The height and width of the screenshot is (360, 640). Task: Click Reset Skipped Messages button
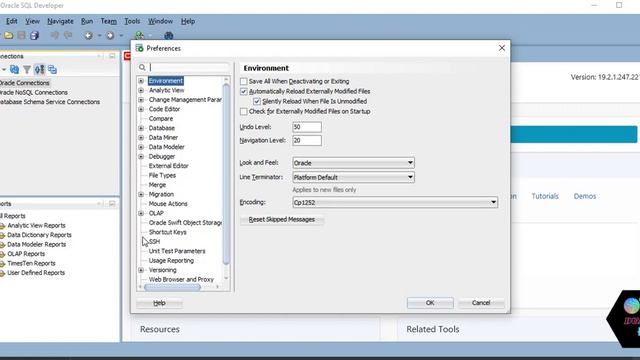coord(282,220)
